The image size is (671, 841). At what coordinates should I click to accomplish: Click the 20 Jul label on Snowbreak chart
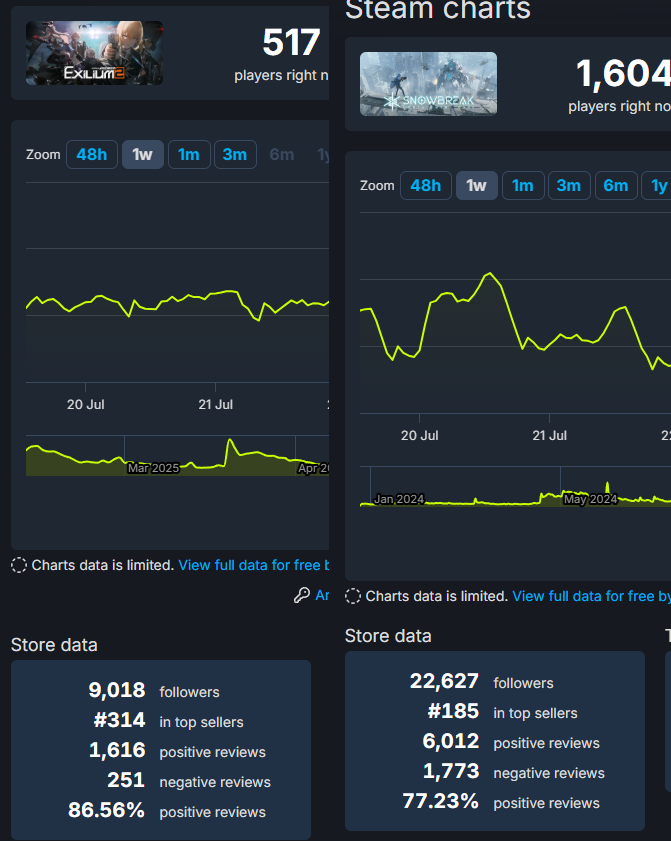click(419, 436)
